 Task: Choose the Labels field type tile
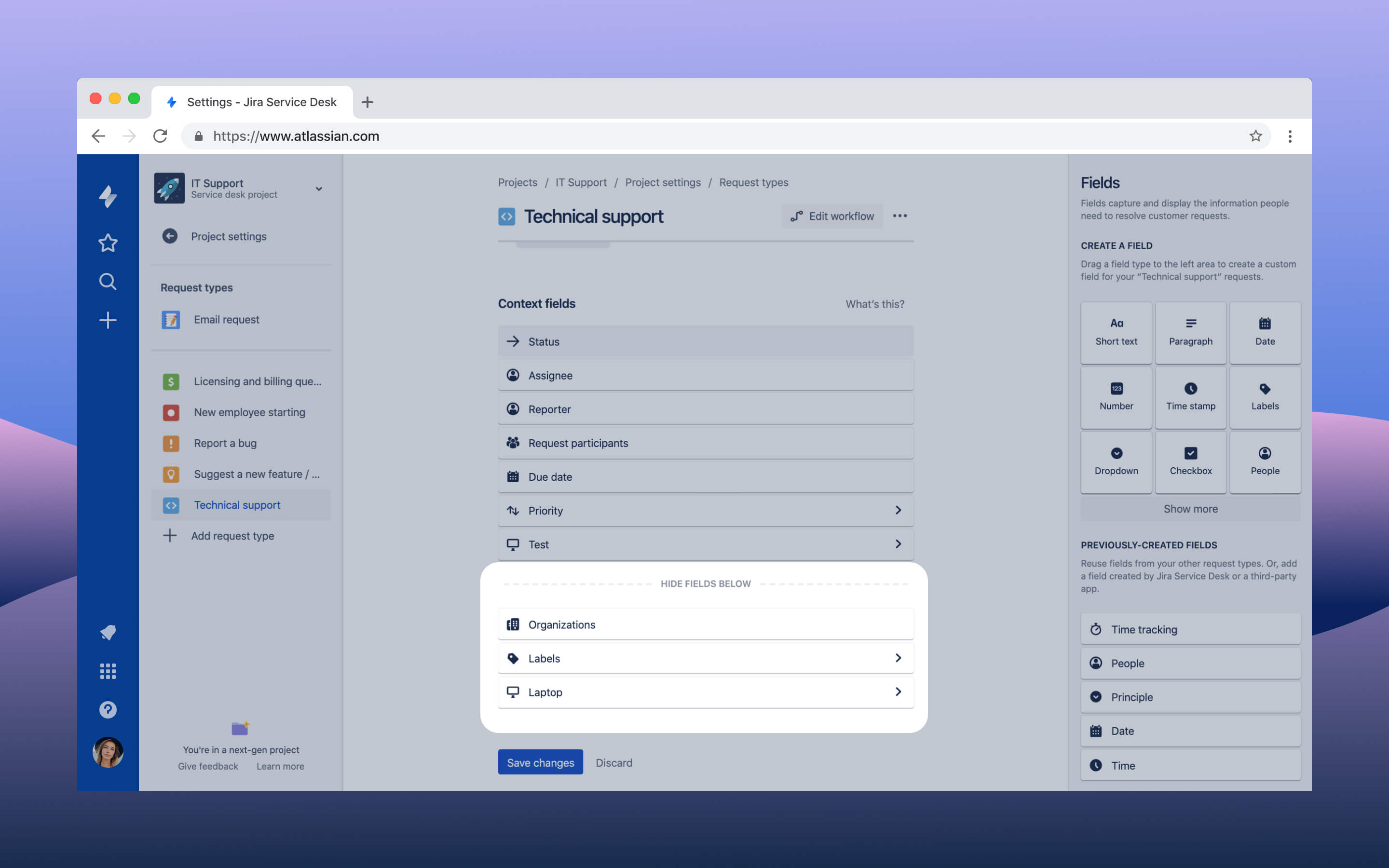[x=1265, y=397]
